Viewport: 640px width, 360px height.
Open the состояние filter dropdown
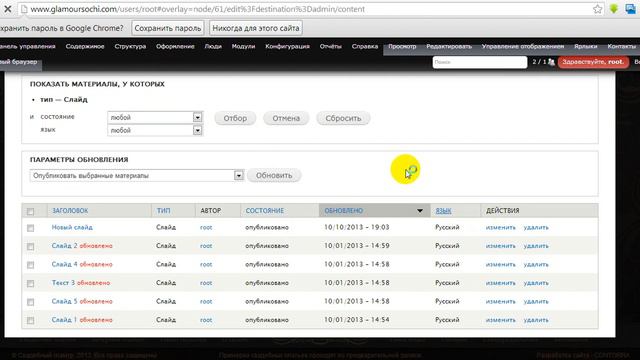point(155,118)
